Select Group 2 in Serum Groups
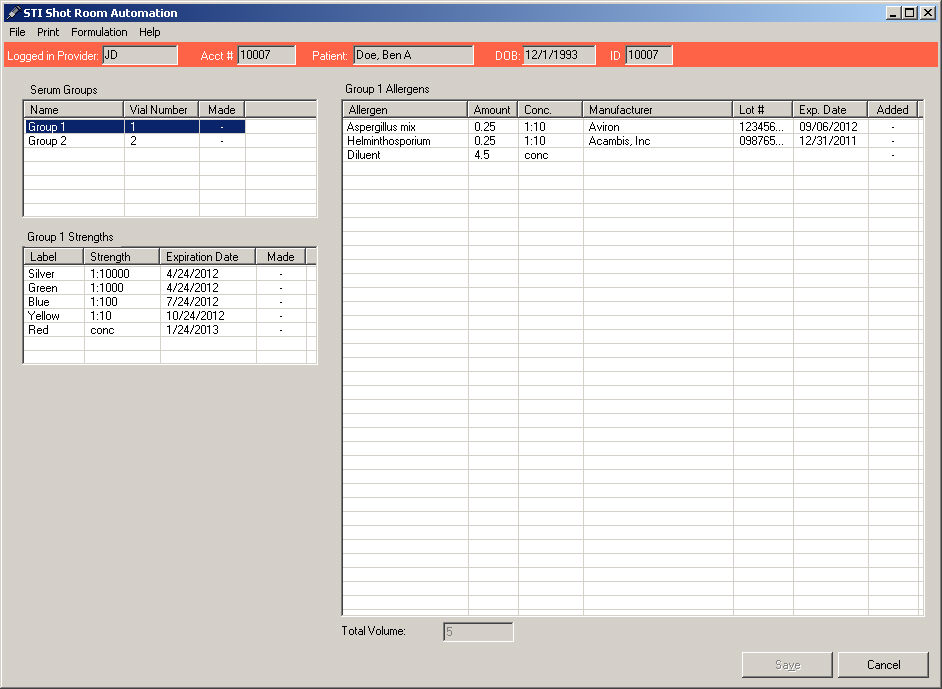 (x=47, y=141)
